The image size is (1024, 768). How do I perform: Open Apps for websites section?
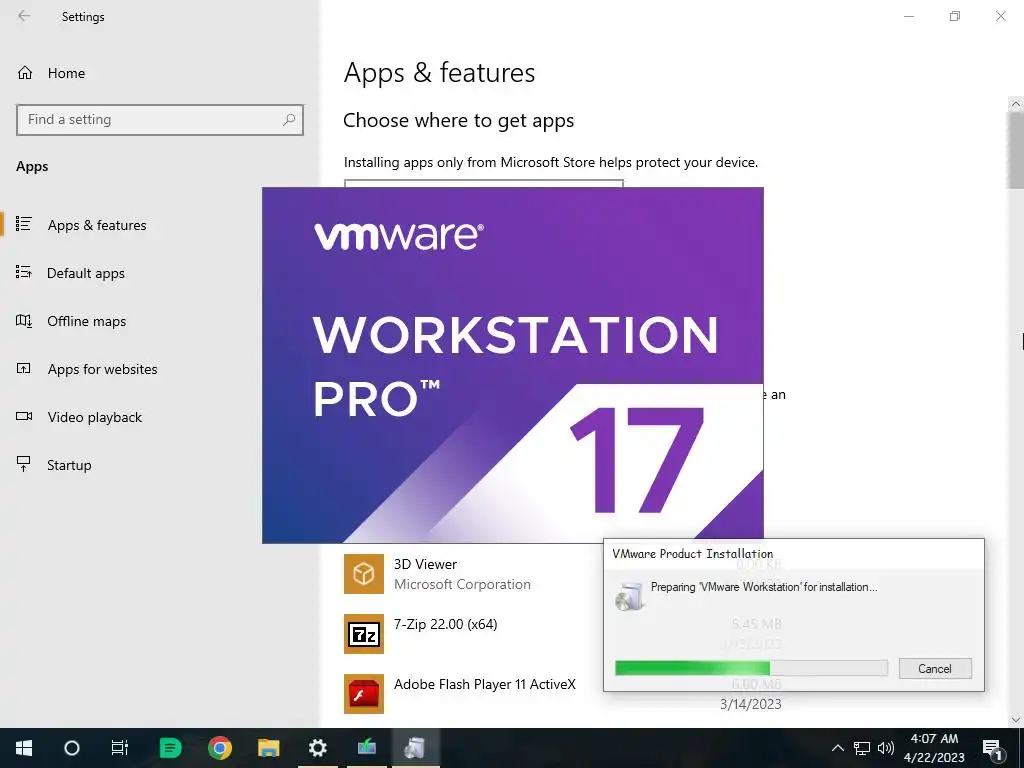(103, 369)
